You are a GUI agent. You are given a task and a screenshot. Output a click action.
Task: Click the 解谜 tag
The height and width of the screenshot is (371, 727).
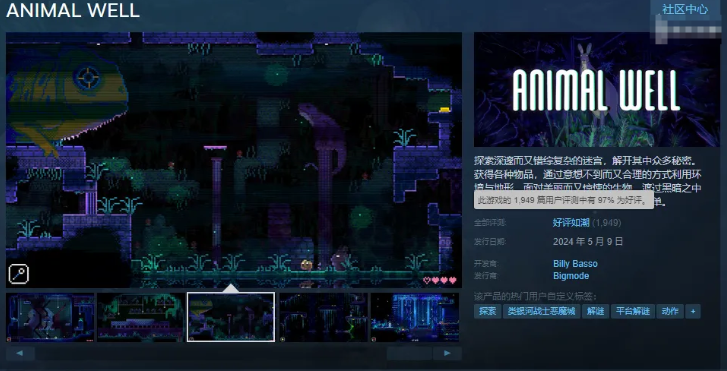(595, 311)
